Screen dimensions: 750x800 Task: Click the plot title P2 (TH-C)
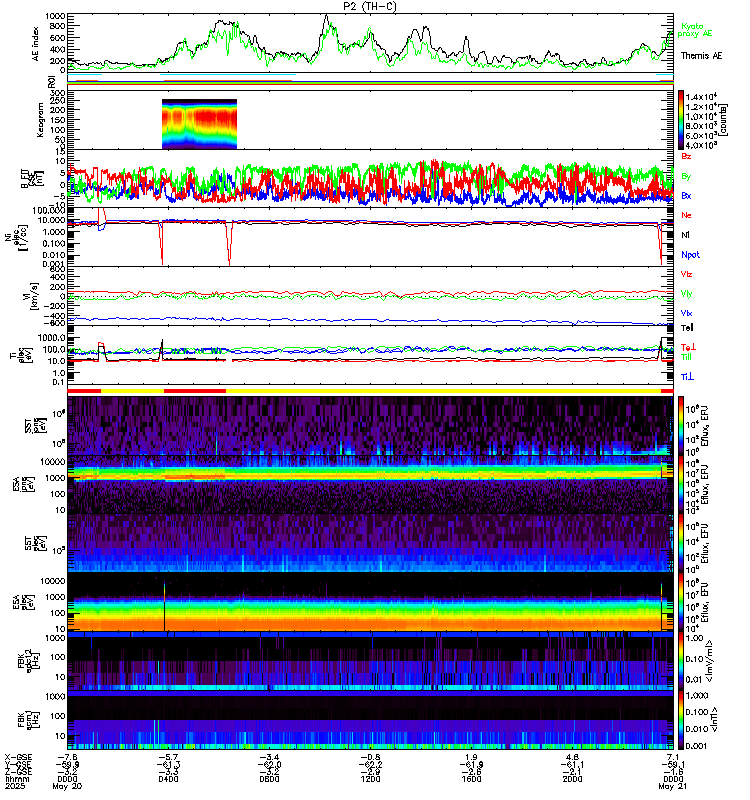pyautogui.click(x=369, y=7)
